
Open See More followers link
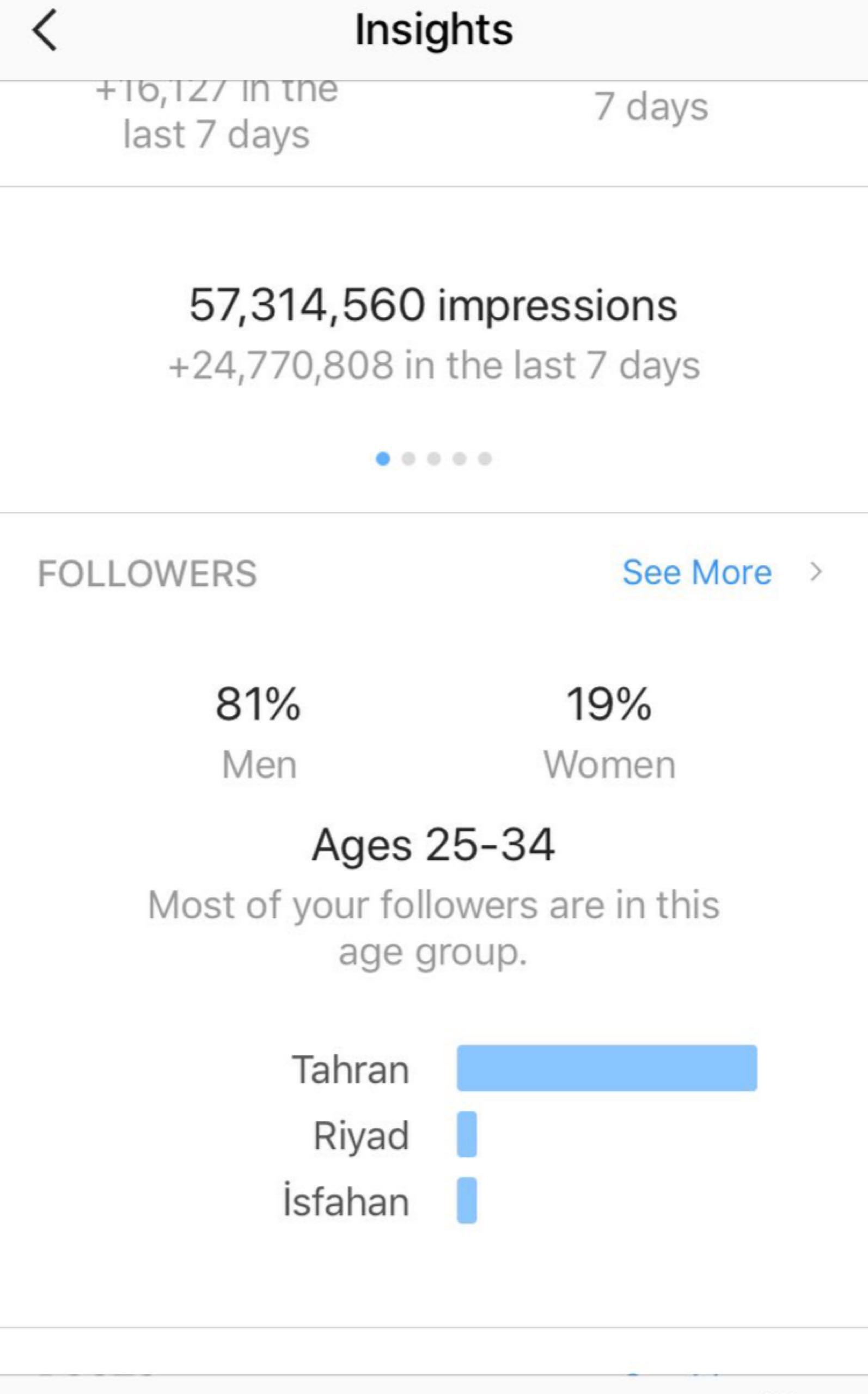[x=697, y=572]
